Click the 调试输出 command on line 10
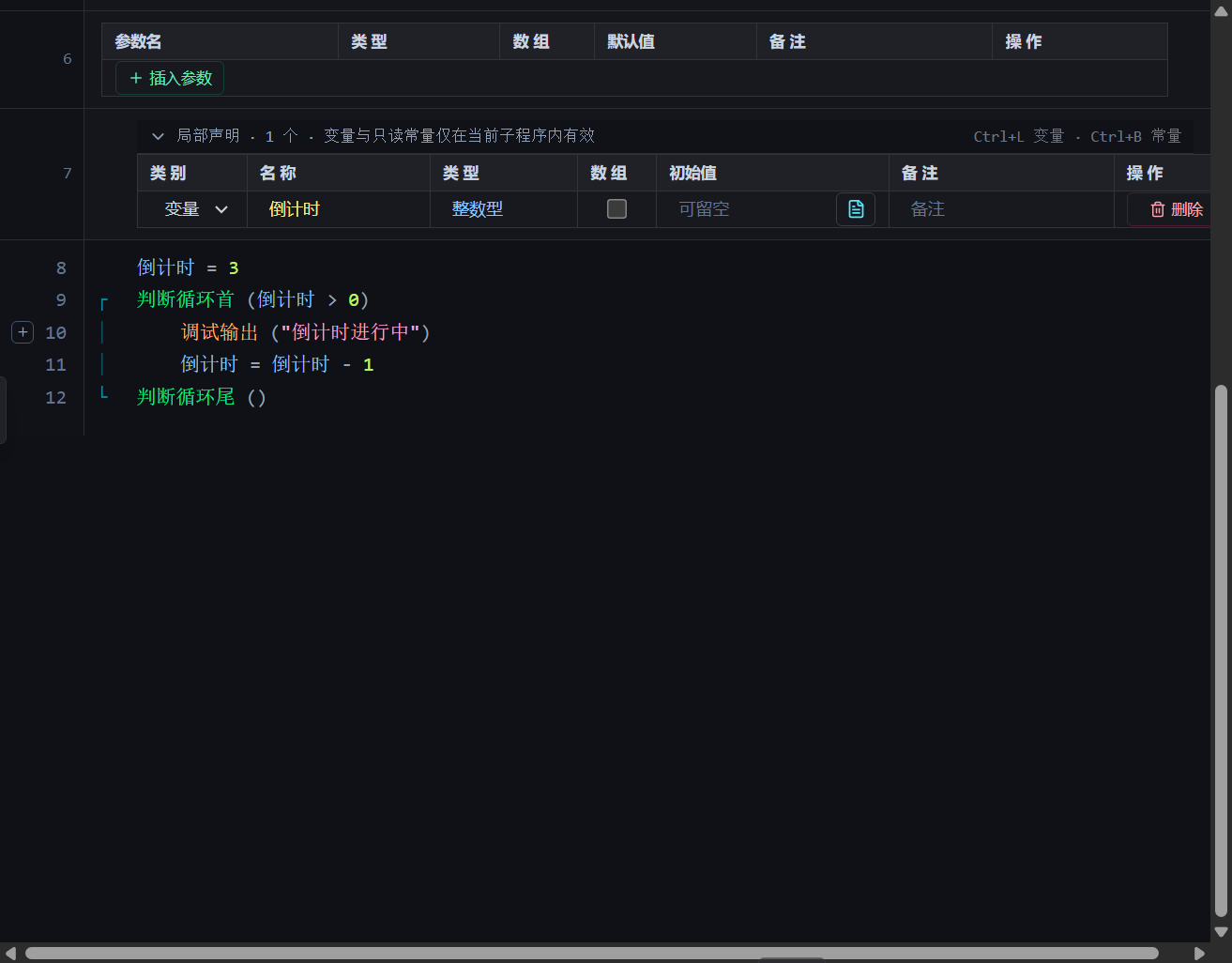This screenshot has height=963, width=1232. click(220, 332)
